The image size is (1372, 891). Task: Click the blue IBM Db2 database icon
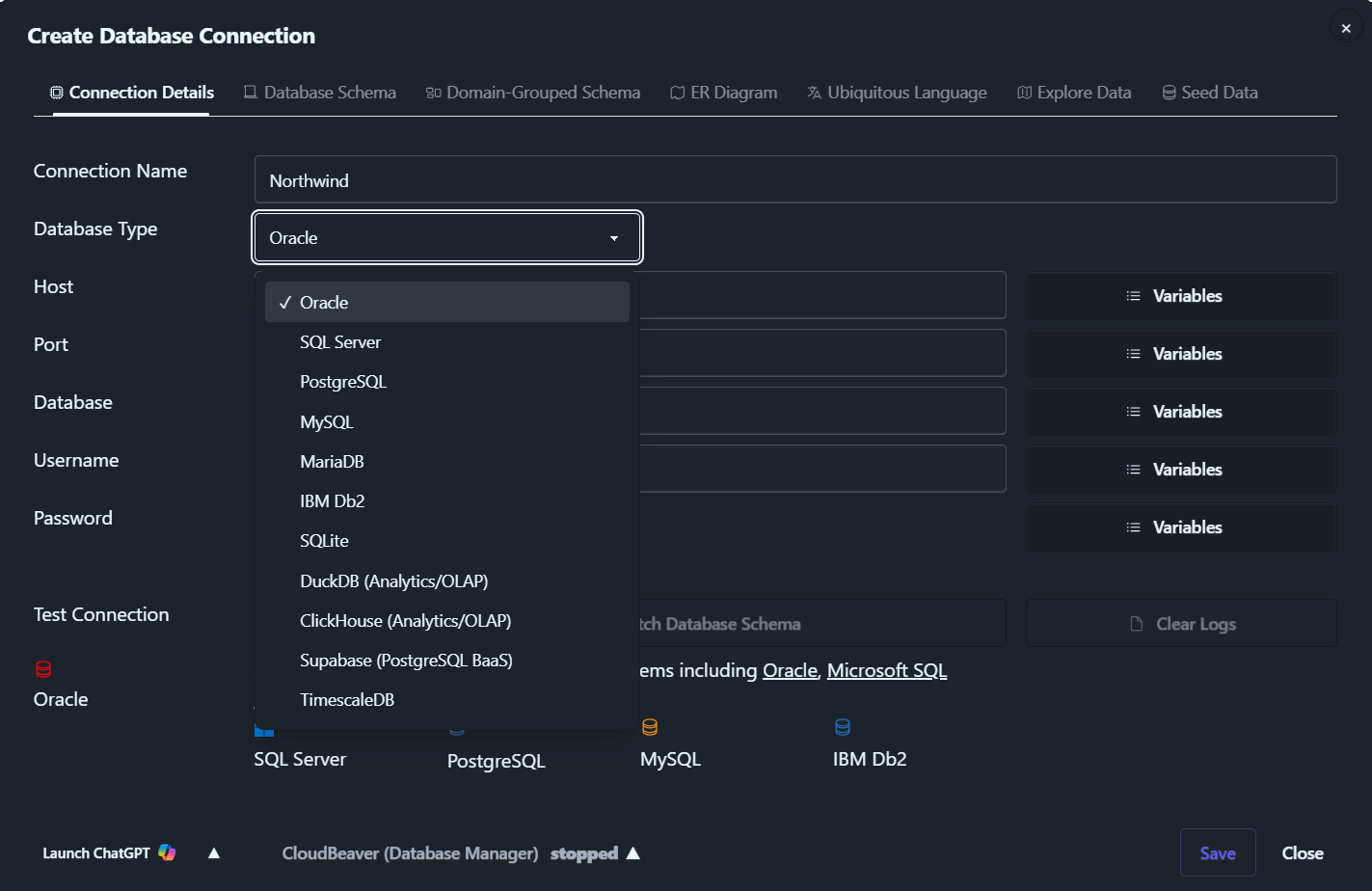843,727
